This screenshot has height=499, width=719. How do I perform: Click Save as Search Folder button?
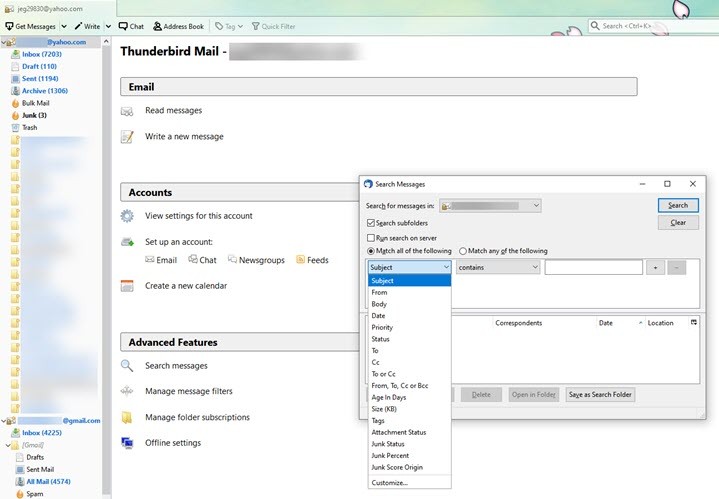pos(600,394)
